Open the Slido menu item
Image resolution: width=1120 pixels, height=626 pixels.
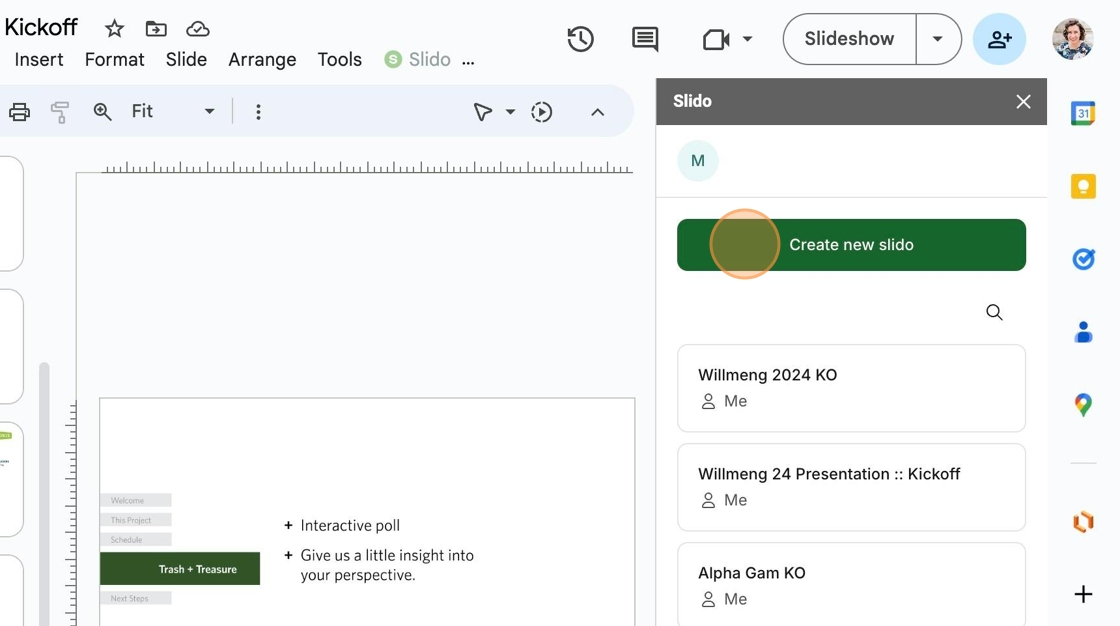pos(418,59)
